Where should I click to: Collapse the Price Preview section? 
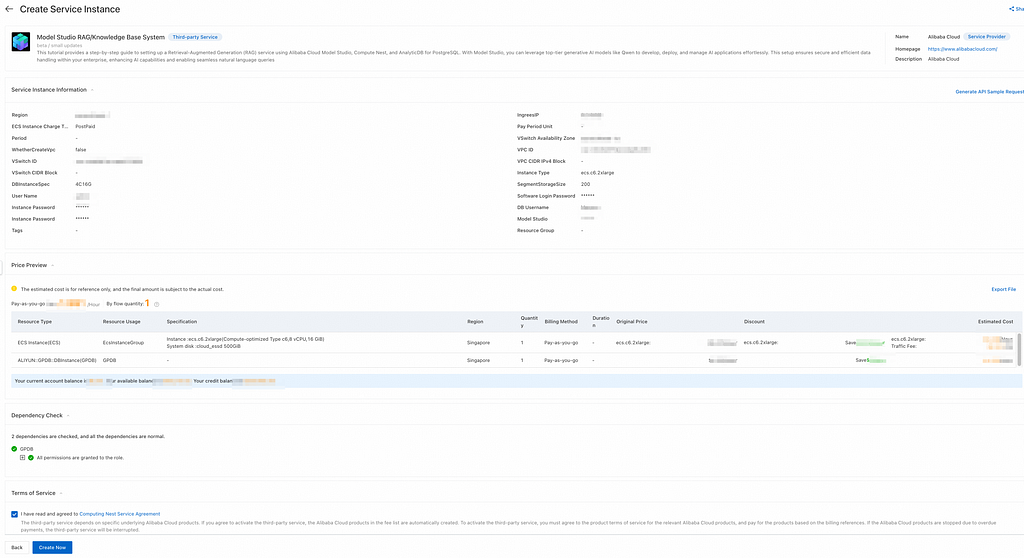(x=53, y=265)
